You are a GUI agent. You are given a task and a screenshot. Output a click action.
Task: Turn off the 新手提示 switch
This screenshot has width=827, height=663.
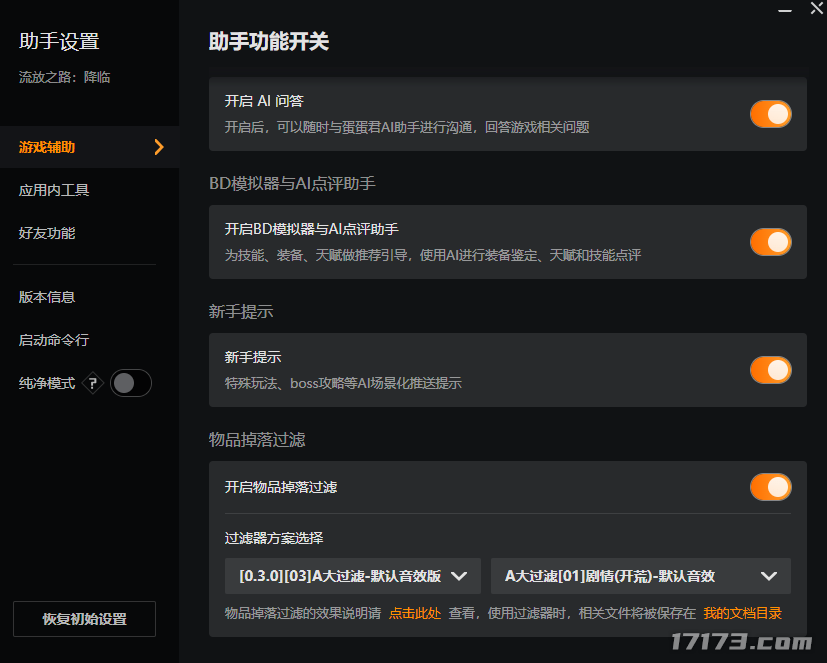point(771,370)
